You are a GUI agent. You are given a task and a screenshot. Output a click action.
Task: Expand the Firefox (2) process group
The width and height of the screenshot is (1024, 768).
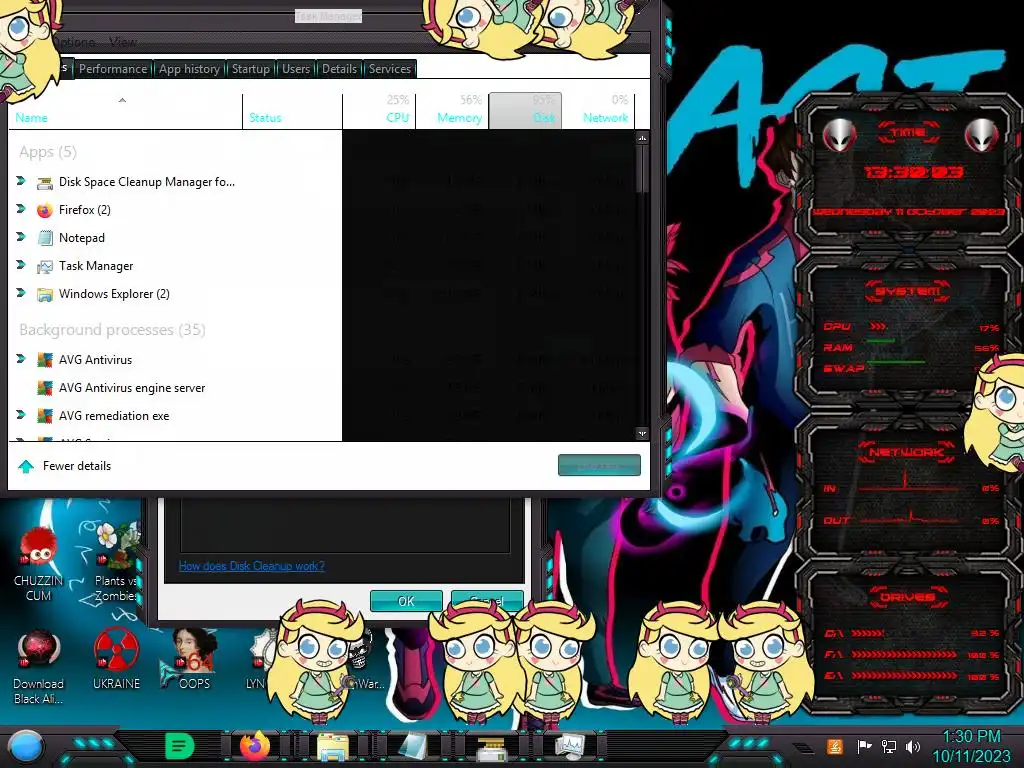click(x=21, y=209)
